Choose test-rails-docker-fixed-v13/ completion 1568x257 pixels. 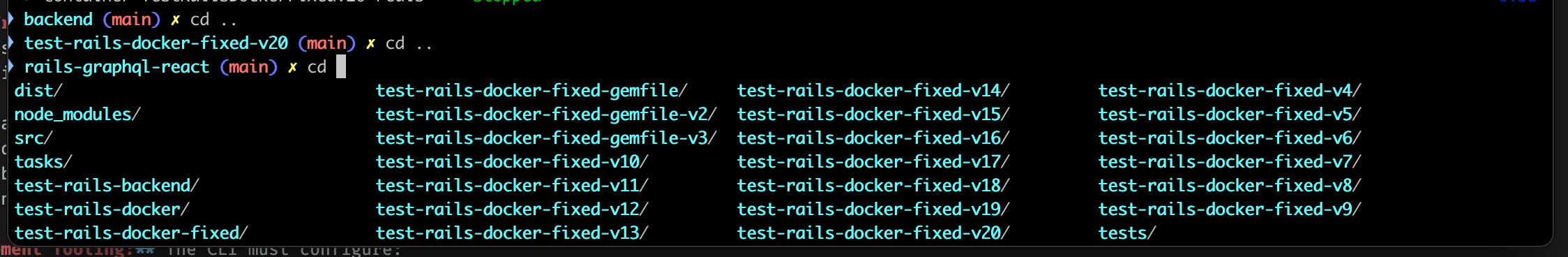coord(512,233)
